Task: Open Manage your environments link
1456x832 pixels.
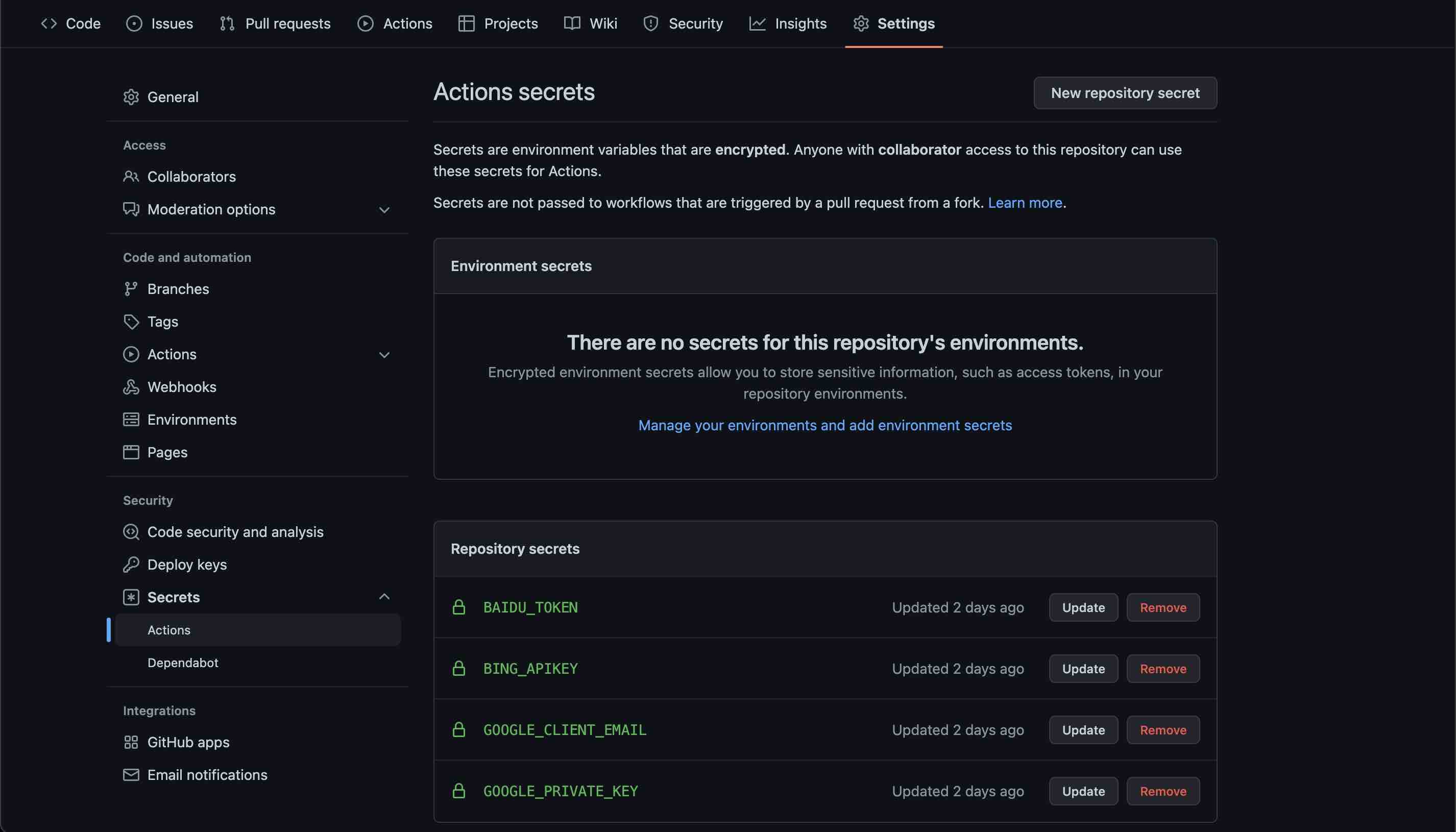Action: 824,425
